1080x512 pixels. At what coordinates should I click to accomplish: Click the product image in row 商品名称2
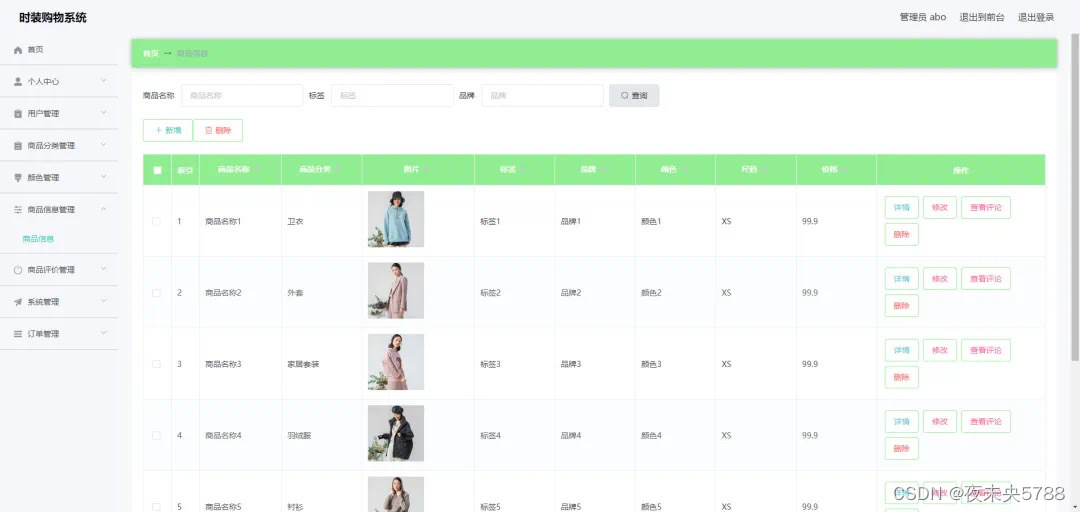[396, 290]
